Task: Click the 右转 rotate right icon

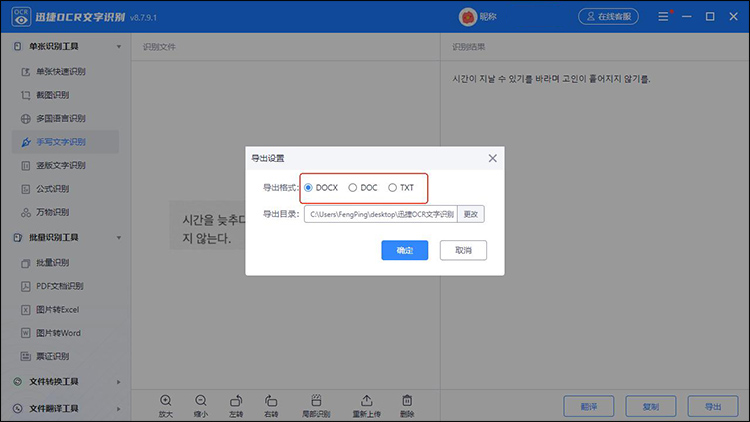Action: pos(271,401)
